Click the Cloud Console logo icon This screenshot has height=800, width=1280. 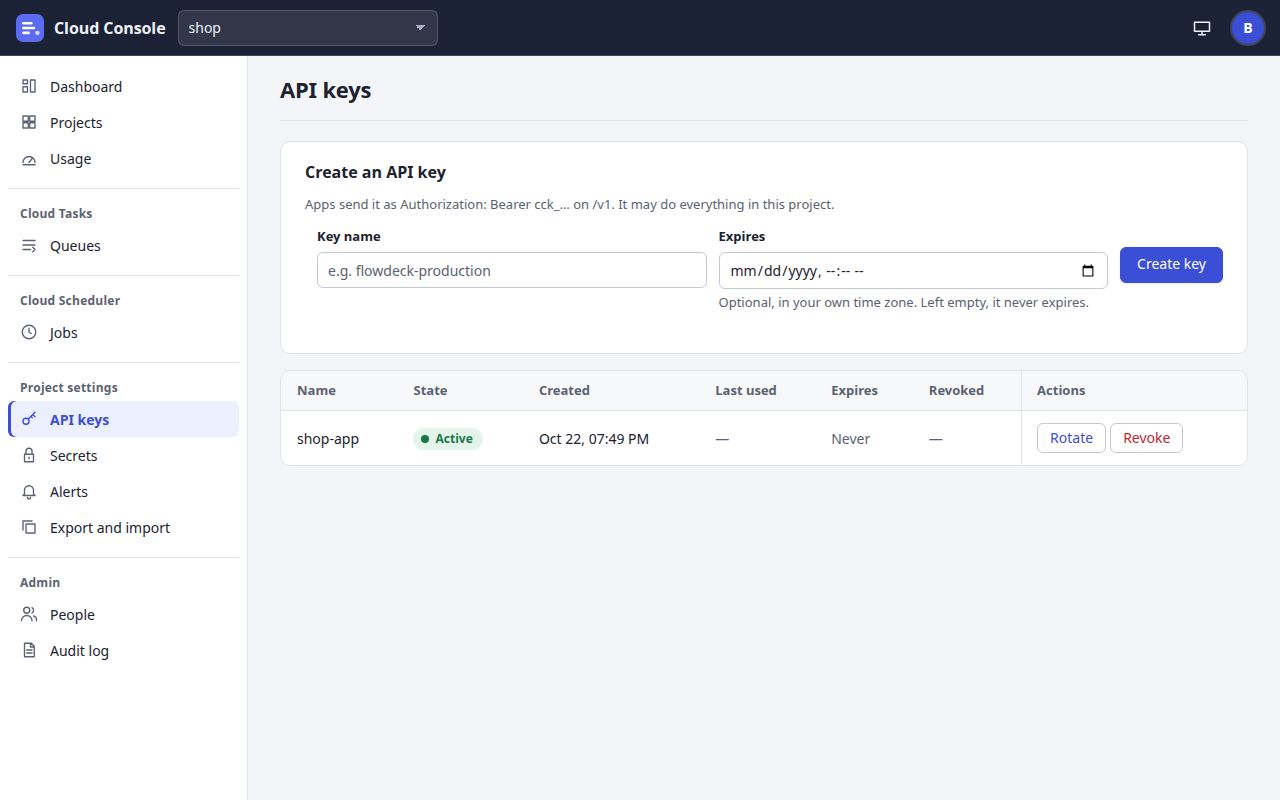30,28
